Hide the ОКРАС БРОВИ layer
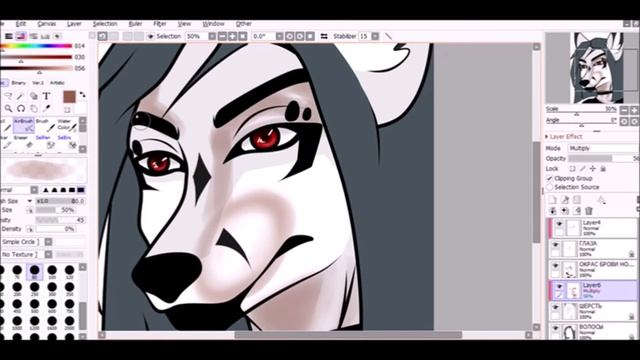The image size is (640, 360). [556, 266]
